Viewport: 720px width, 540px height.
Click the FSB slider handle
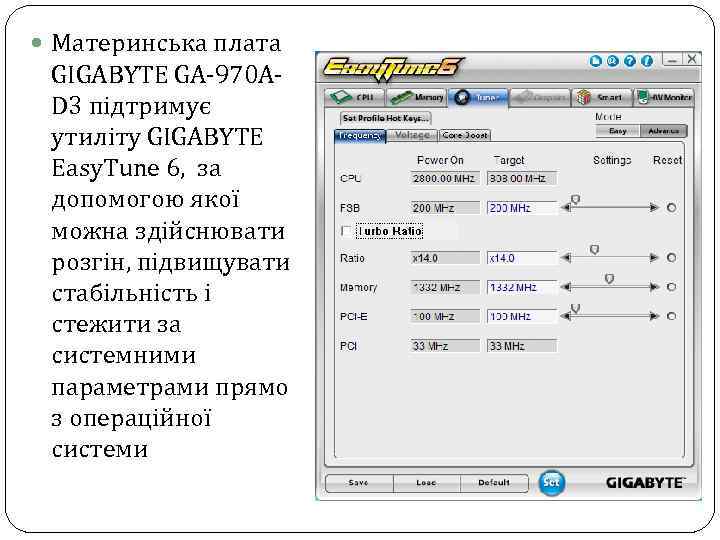(x=576, y=200)
